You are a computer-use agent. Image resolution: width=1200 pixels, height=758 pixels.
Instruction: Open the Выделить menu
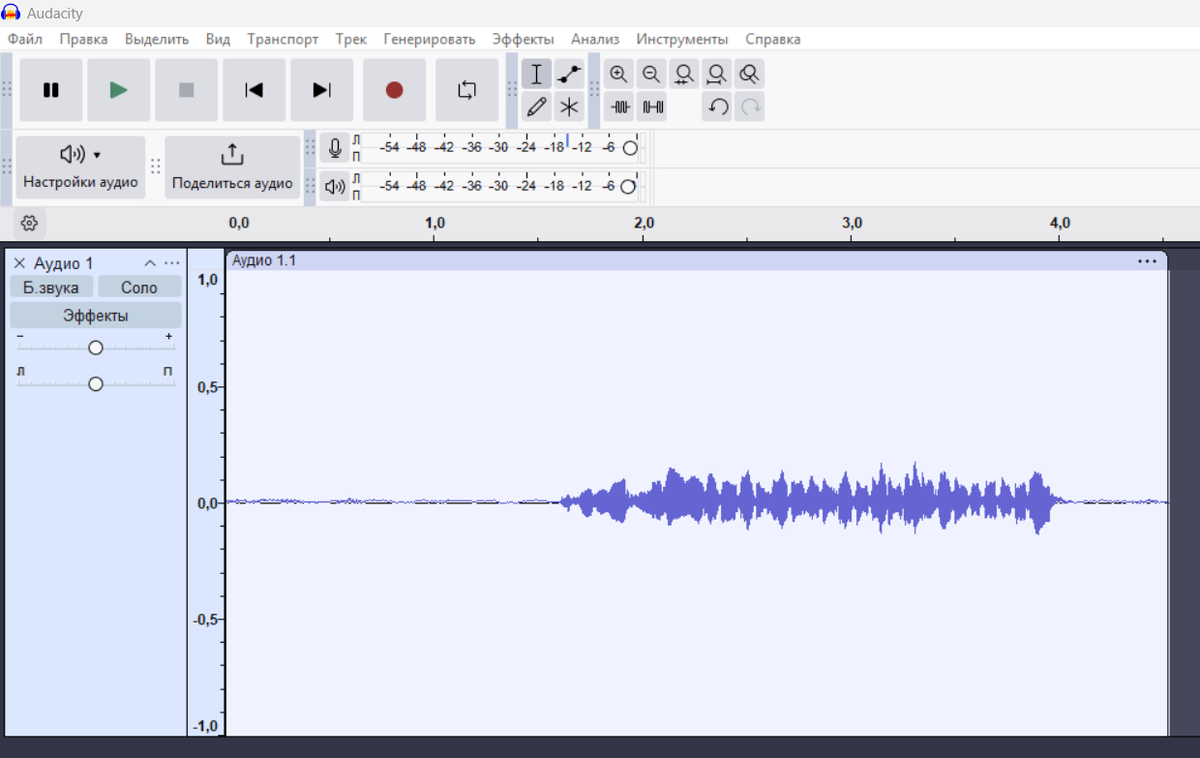(x=157, y=39)
